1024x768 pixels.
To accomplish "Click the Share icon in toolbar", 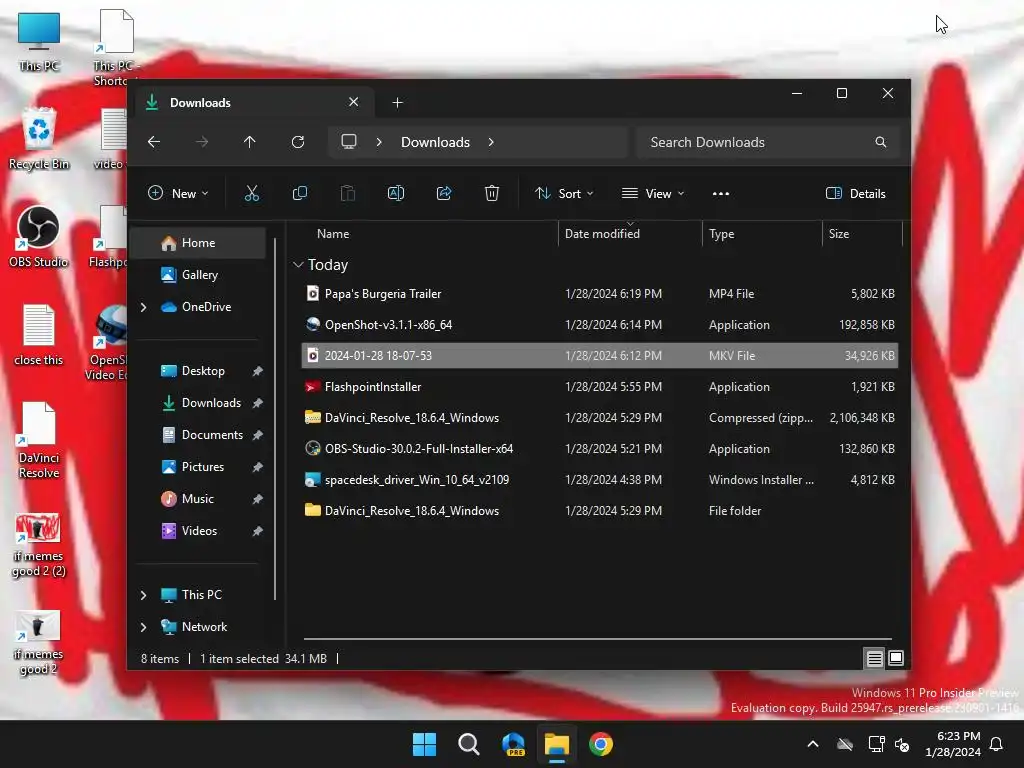I will click(x=444, y=193).
